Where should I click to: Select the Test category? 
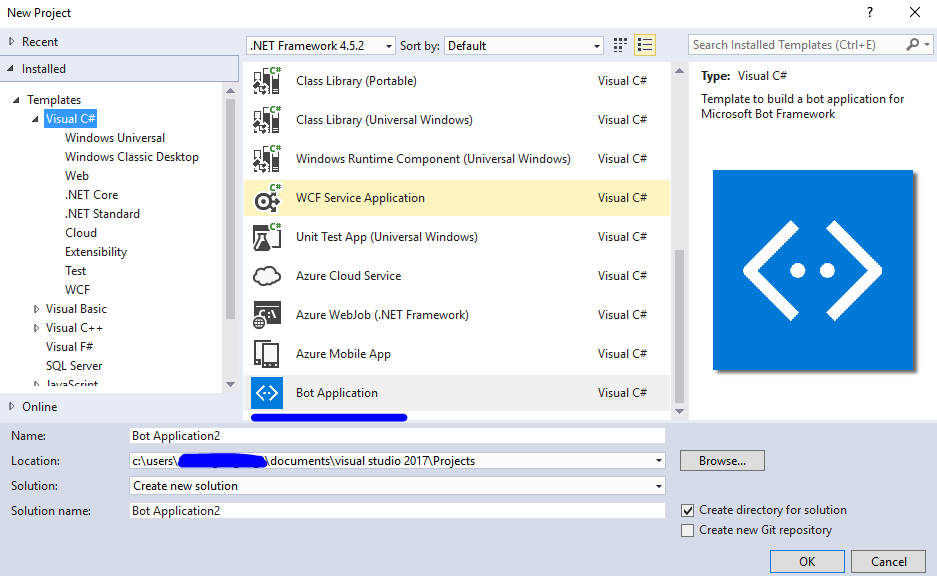tap(75, 271)
